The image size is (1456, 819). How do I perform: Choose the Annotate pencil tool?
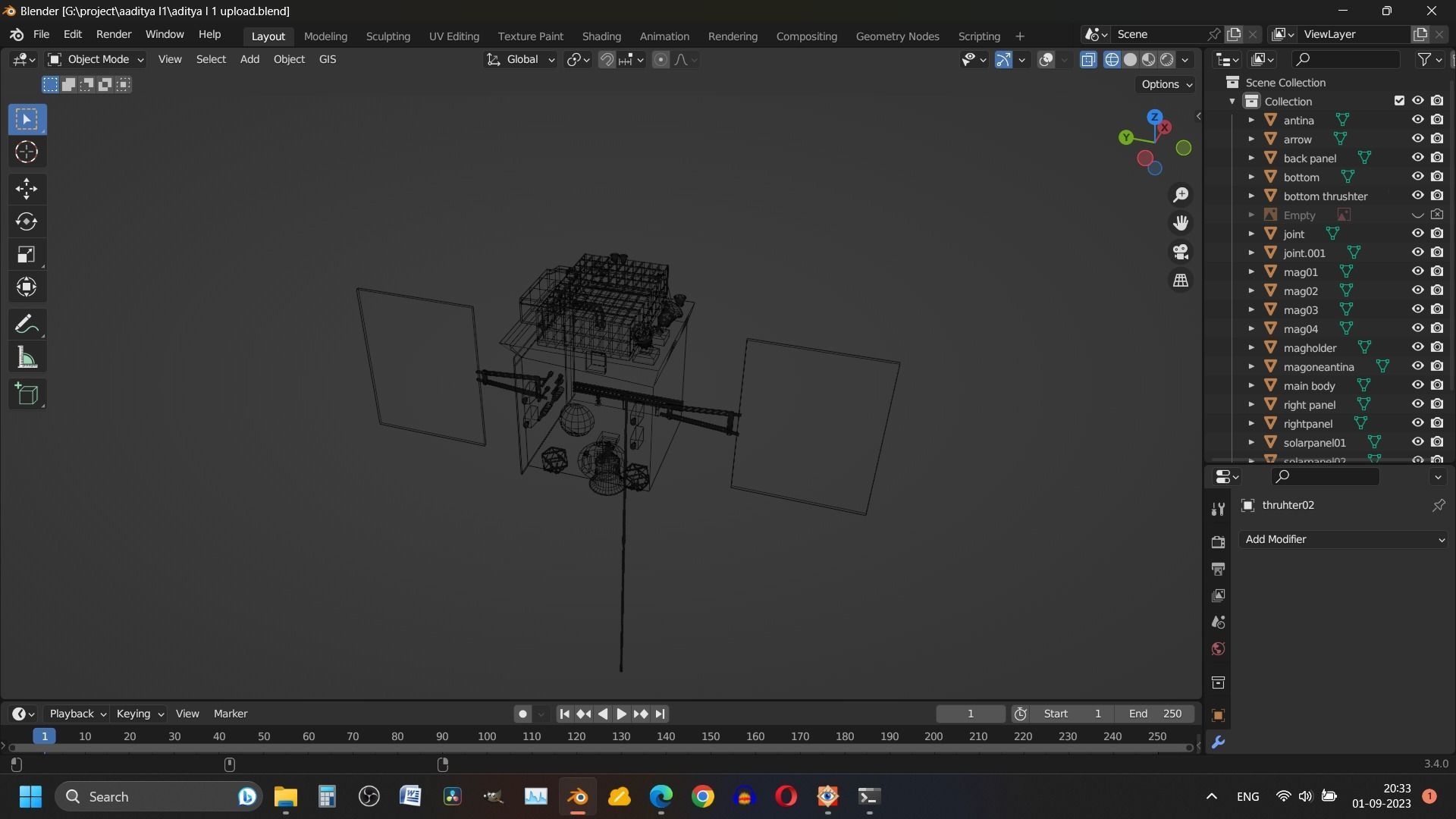click(x=27, y=325)
